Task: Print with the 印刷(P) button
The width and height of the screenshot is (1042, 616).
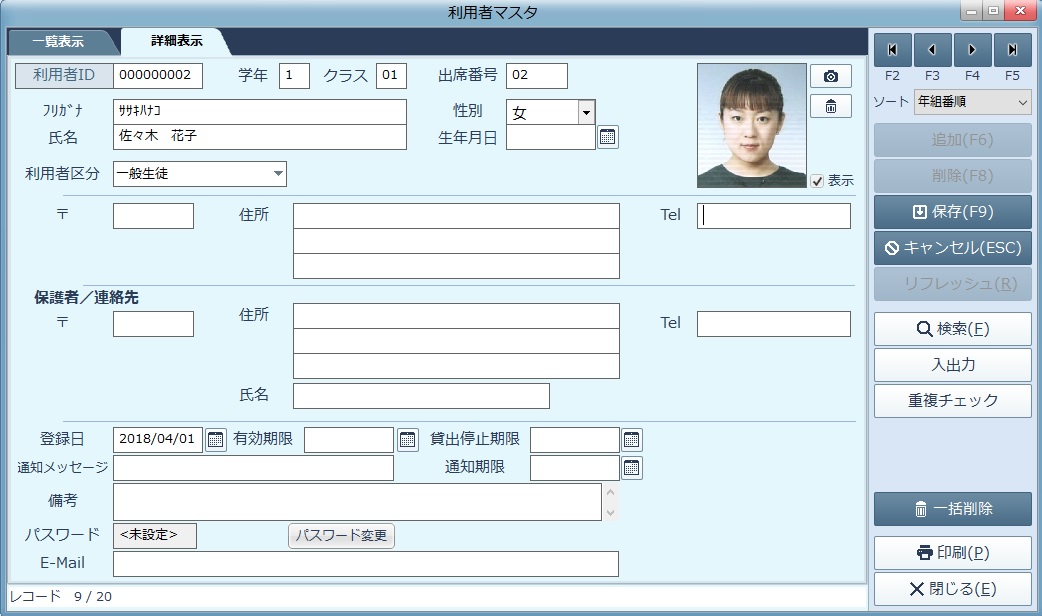Action: [x=952, y=553]
